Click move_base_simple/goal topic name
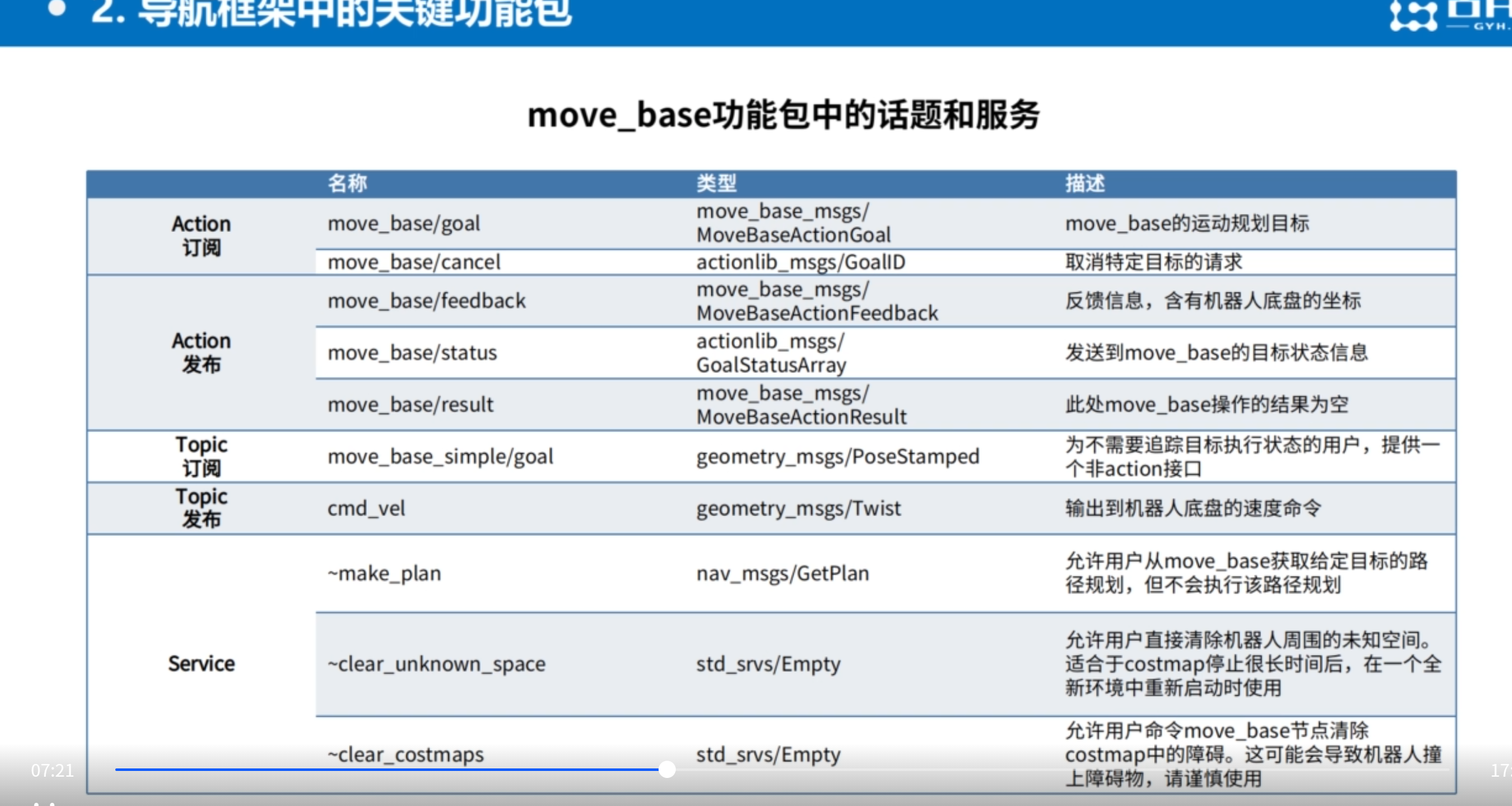Screen dimensions: 1512x806 (440, 457)
